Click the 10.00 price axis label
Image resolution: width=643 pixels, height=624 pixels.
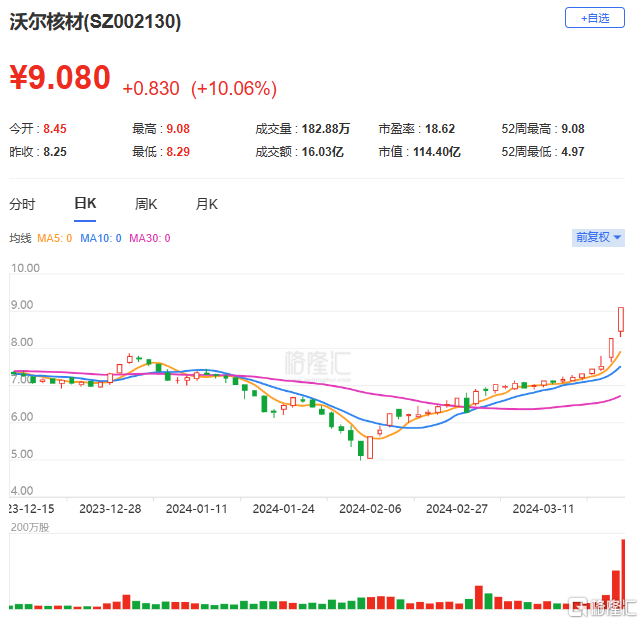click(x=25, y=268)
